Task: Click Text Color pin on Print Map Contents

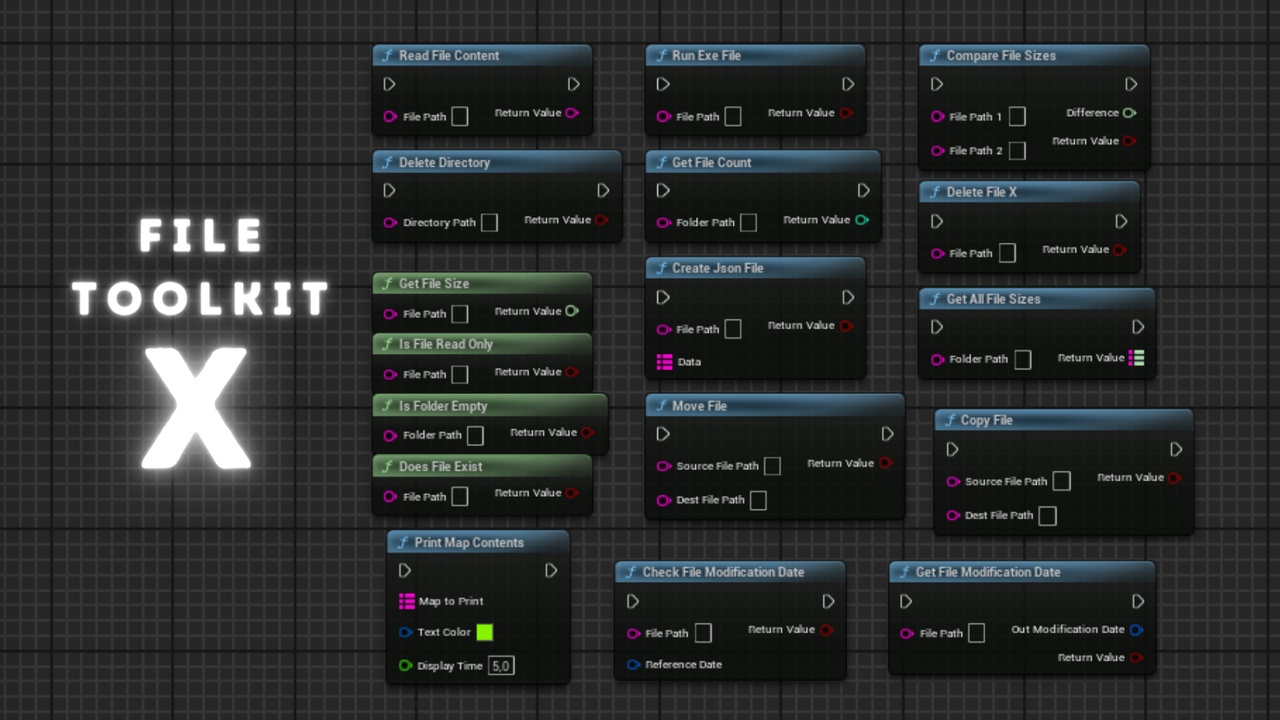Action: [405, 632]
